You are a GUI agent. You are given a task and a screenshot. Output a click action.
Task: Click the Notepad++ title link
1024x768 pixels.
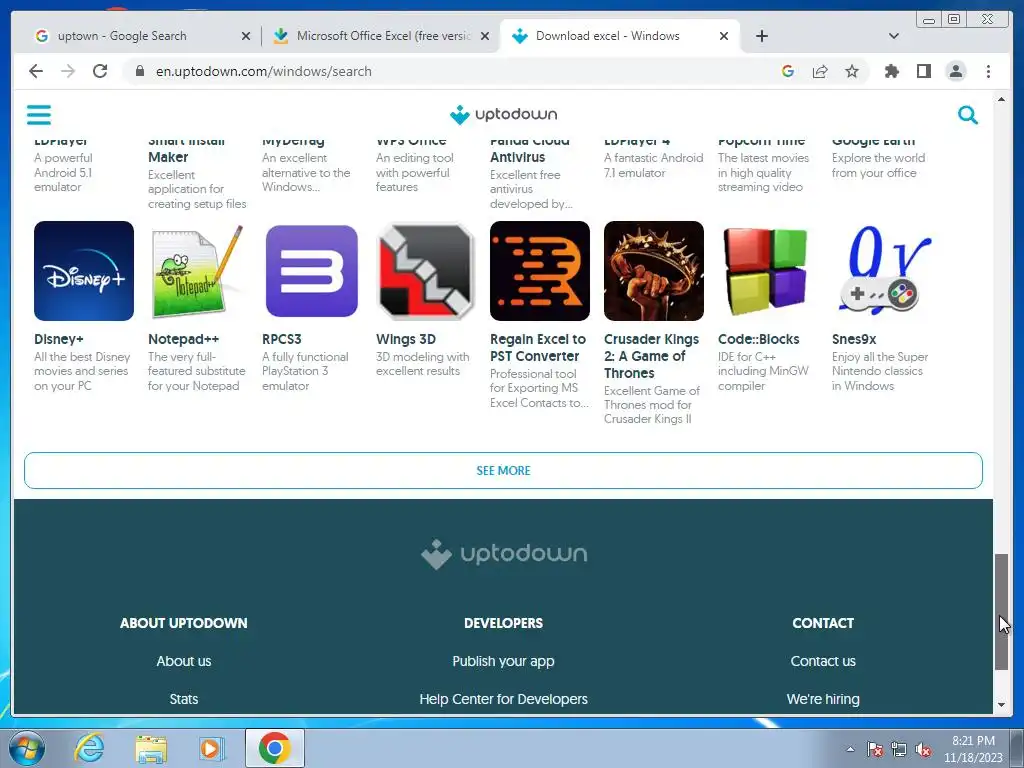point(184,339)
